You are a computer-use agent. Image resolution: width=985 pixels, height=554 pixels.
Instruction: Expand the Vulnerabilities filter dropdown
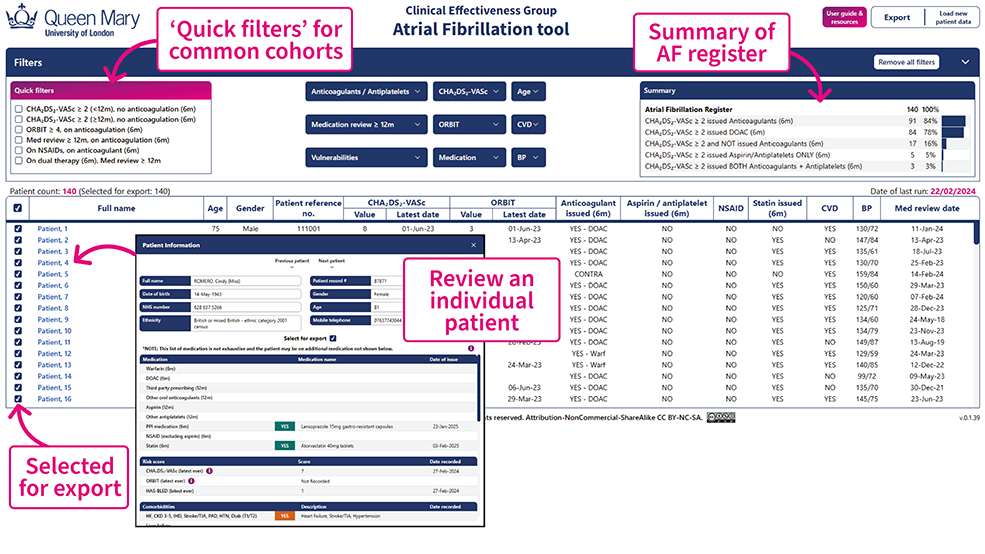pyautogui.click(x=366, y=157)
